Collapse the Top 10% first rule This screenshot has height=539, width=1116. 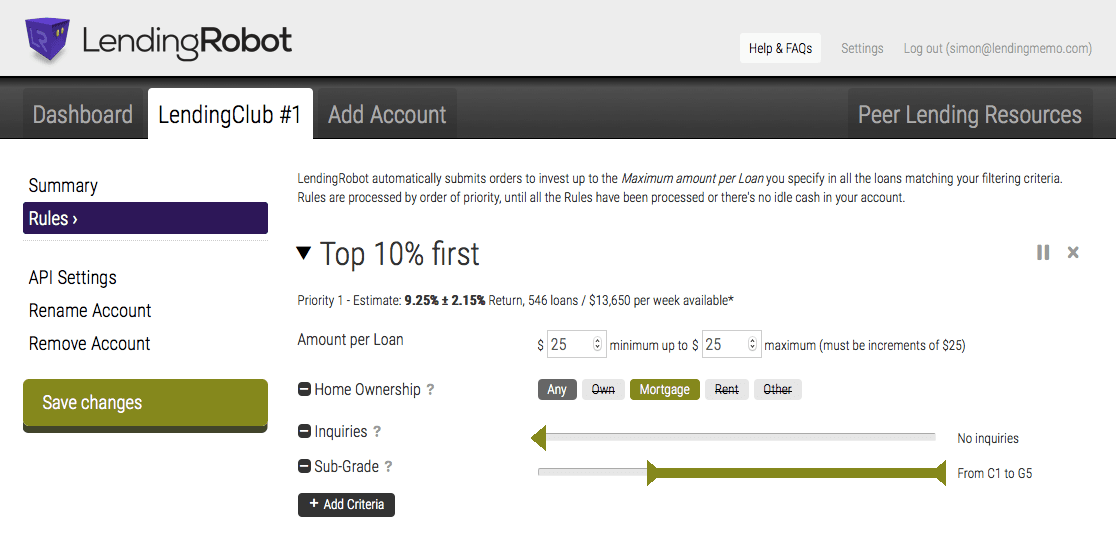[x=304, y=254]
